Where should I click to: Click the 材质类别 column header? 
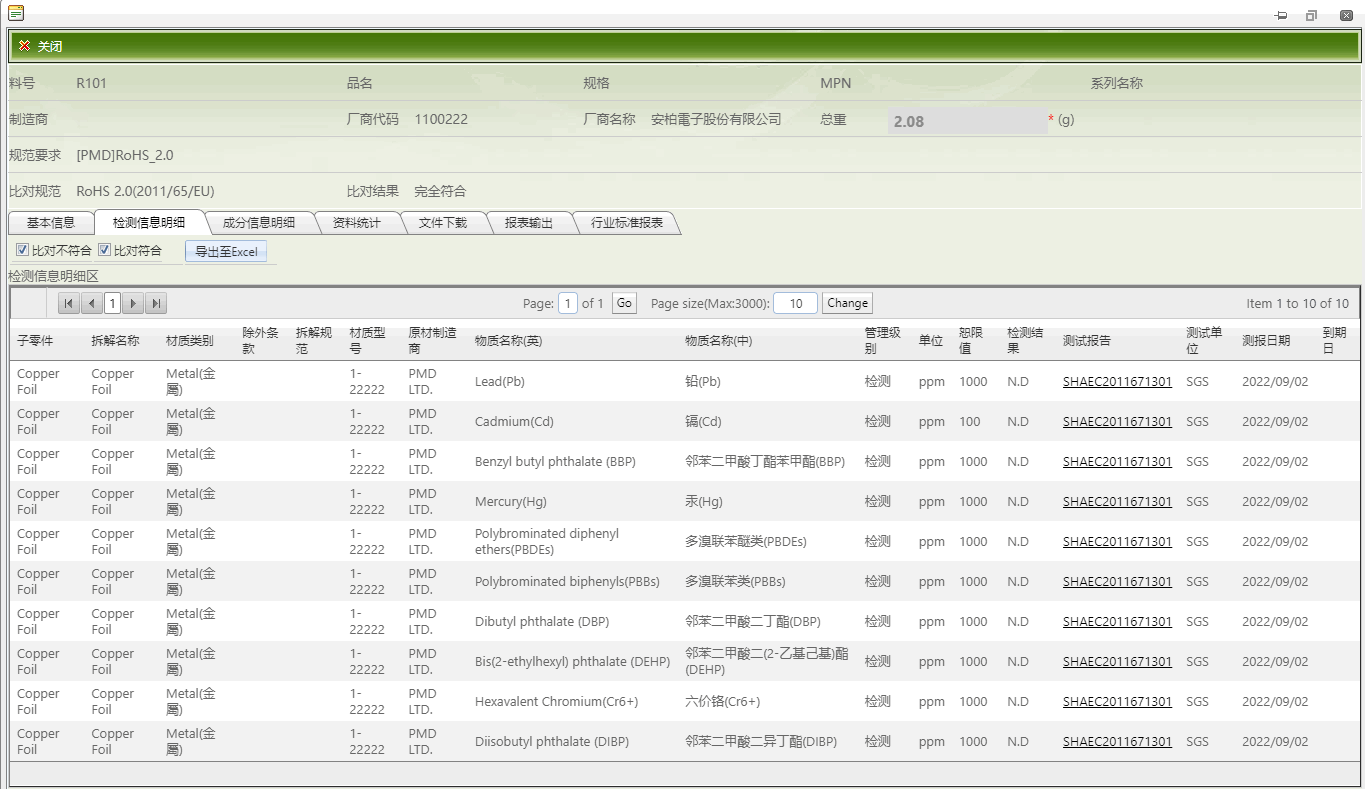pyautogui.click(x=190, y=341)
